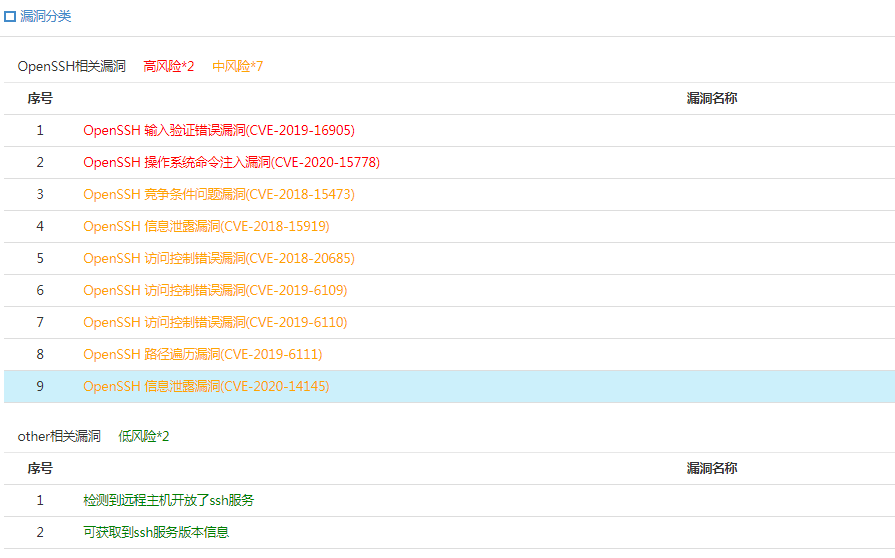Click row number 3 in OpenSSH table

pos(40,195)
